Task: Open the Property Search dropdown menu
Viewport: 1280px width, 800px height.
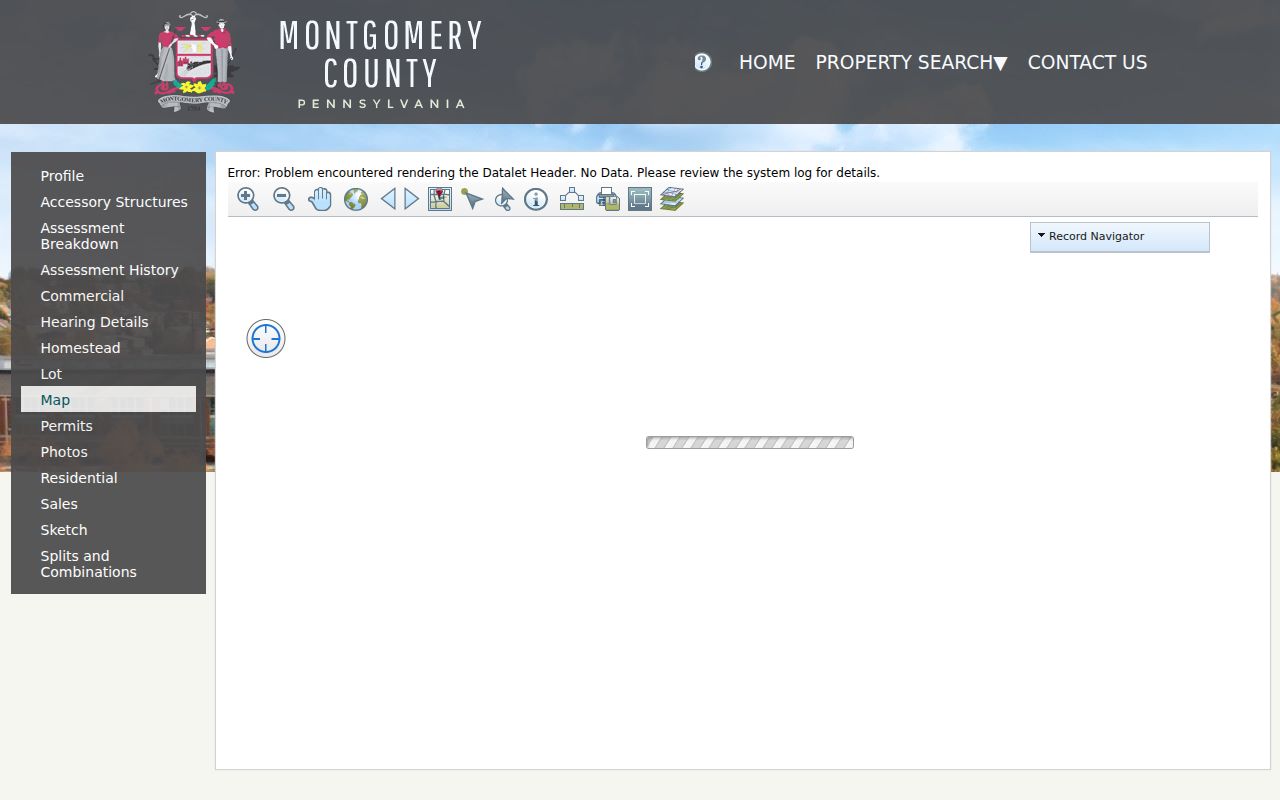Action: click(911, 62)
